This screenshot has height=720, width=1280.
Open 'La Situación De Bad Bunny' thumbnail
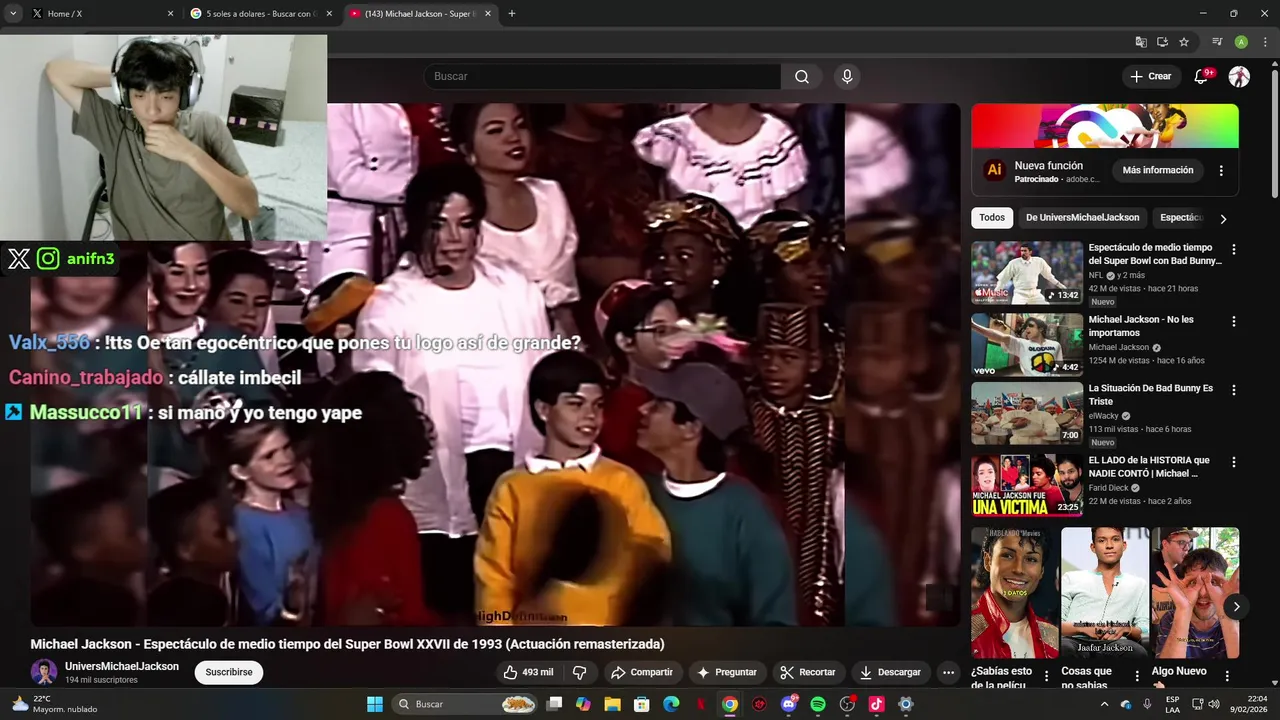[x=1027, y=413]
